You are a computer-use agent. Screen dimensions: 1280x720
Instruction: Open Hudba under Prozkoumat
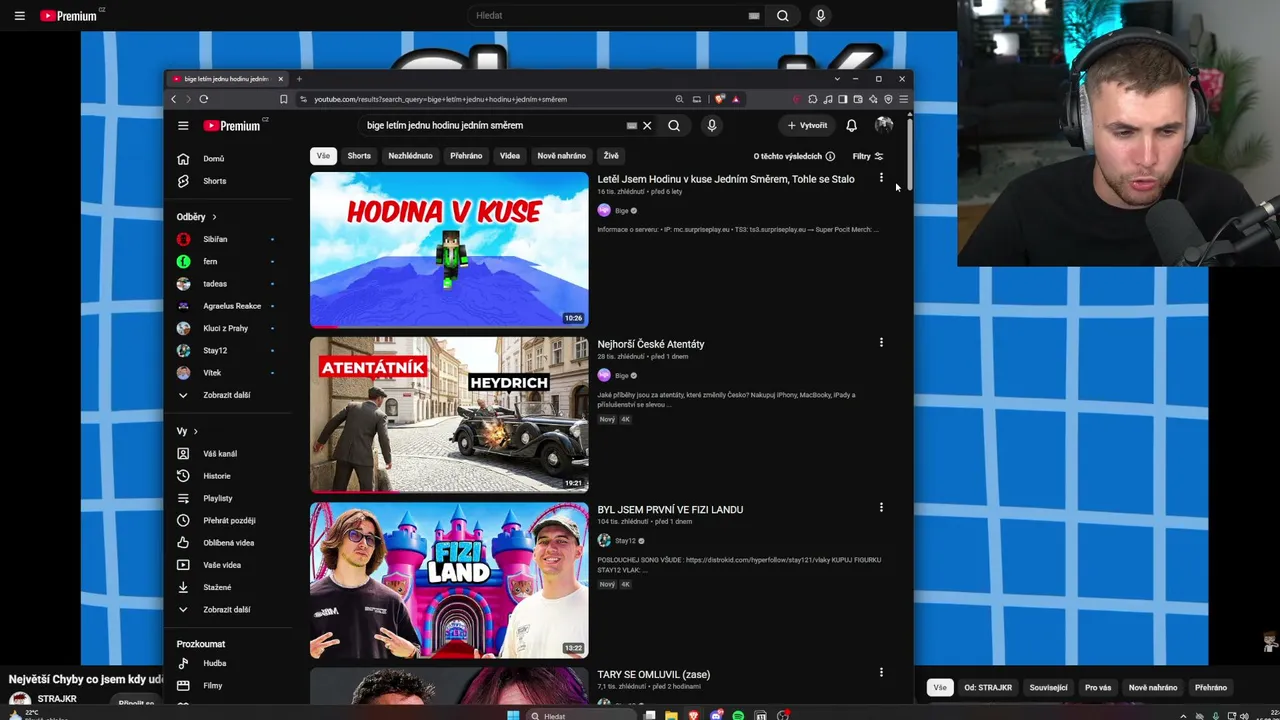pos(214,663)
